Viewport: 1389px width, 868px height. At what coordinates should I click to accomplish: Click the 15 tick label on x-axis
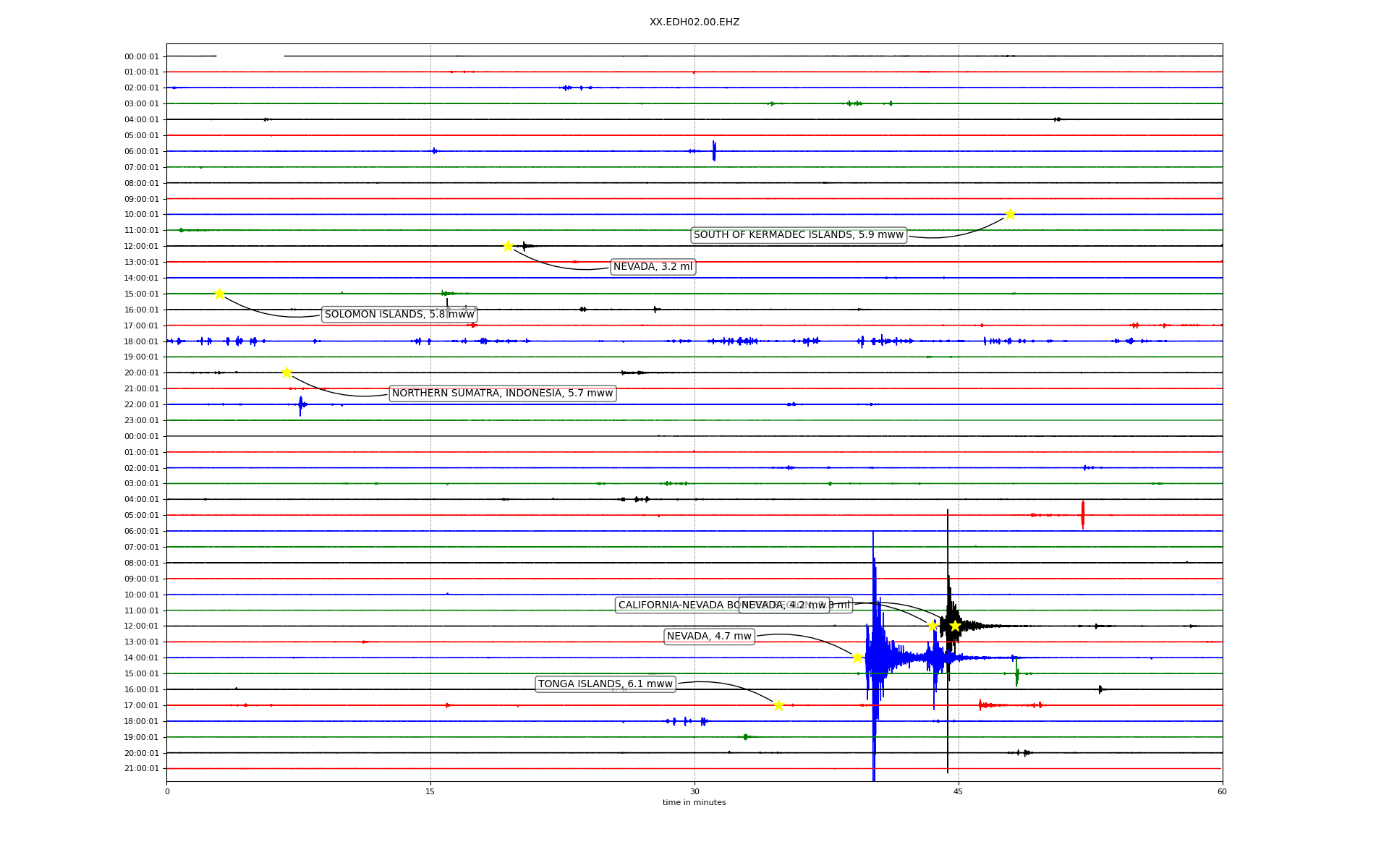[x=430, y=791]
